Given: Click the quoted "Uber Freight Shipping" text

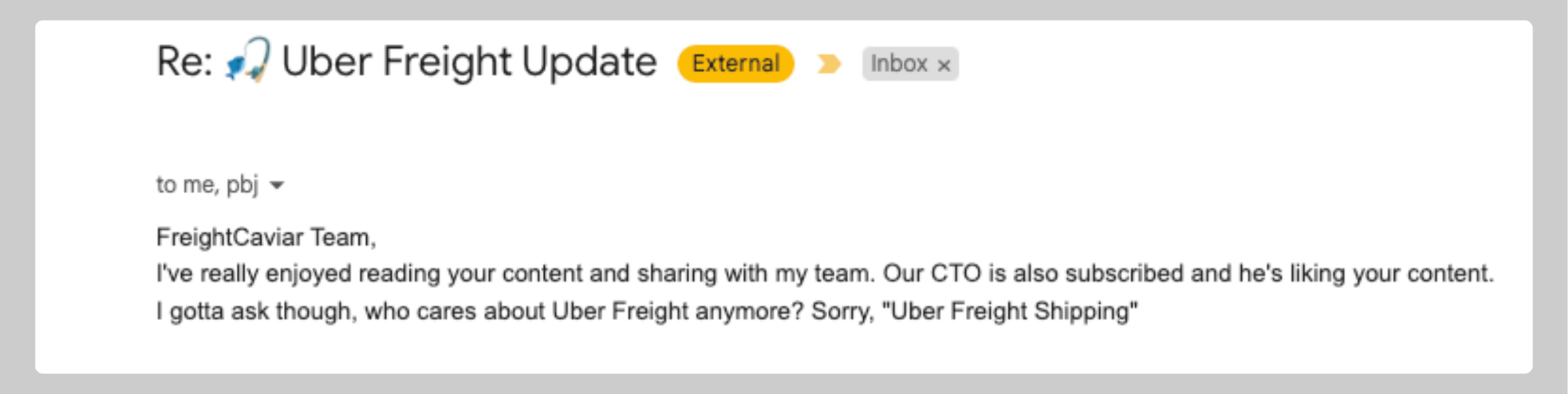Looking at the screenshot, I should (x=1009, y=311).
